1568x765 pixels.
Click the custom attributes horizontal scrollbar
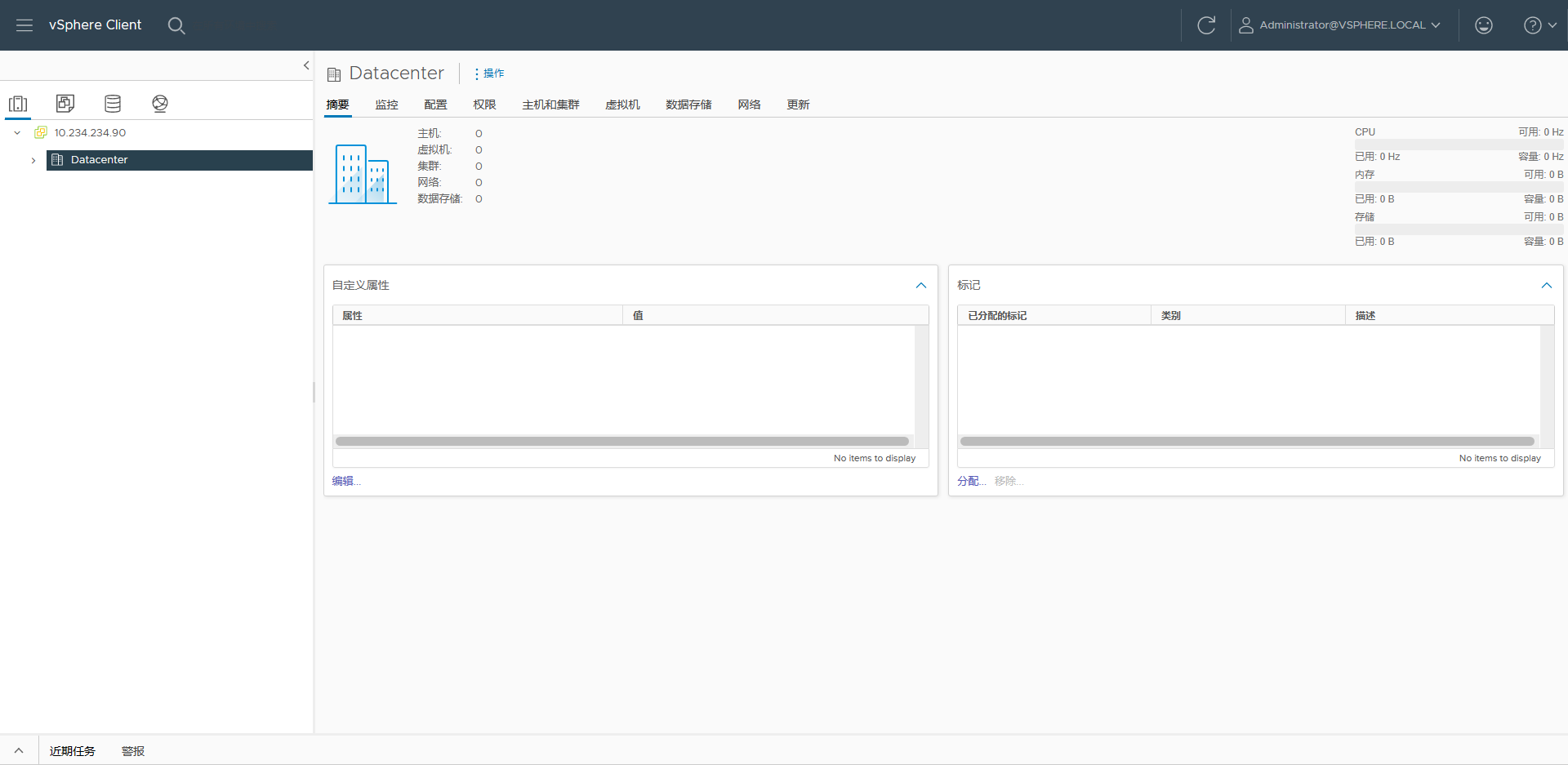(x=621, y=441)
